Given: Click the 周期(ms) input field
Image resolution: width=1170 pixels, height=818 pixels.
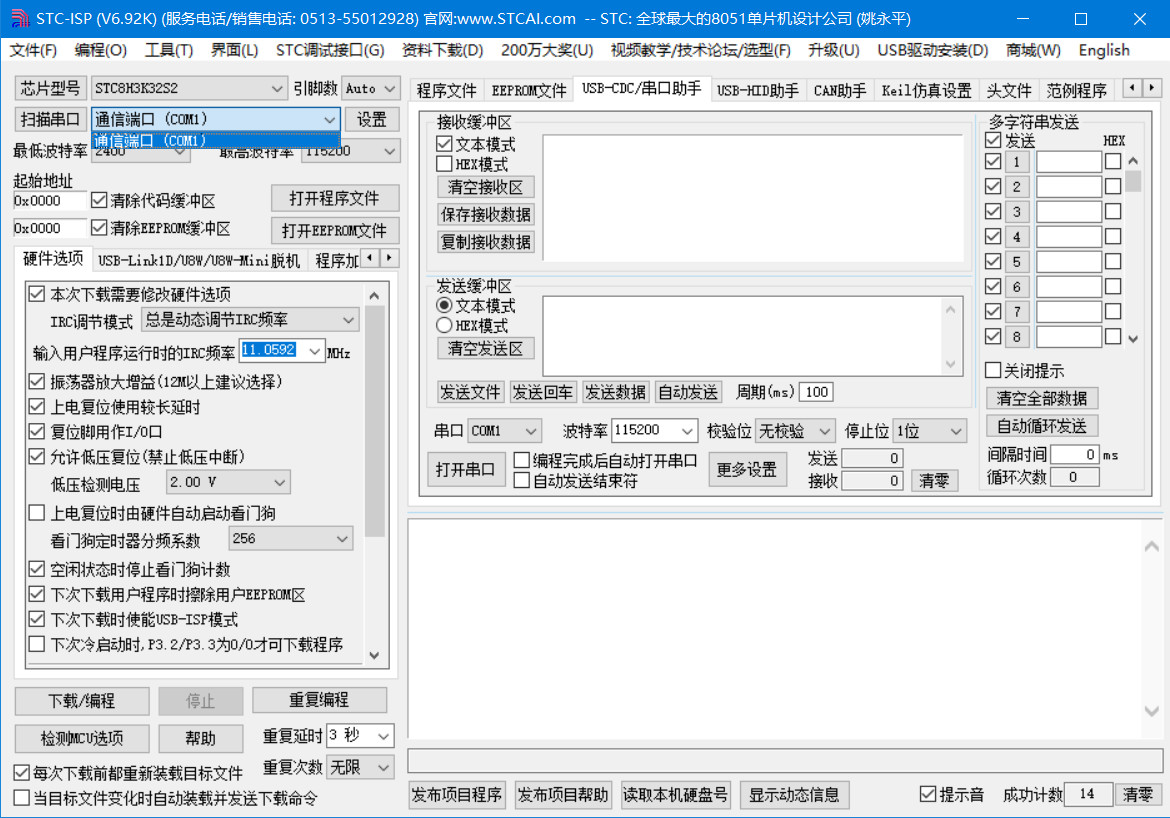Looking at the screenshot, I should (816, 392).
